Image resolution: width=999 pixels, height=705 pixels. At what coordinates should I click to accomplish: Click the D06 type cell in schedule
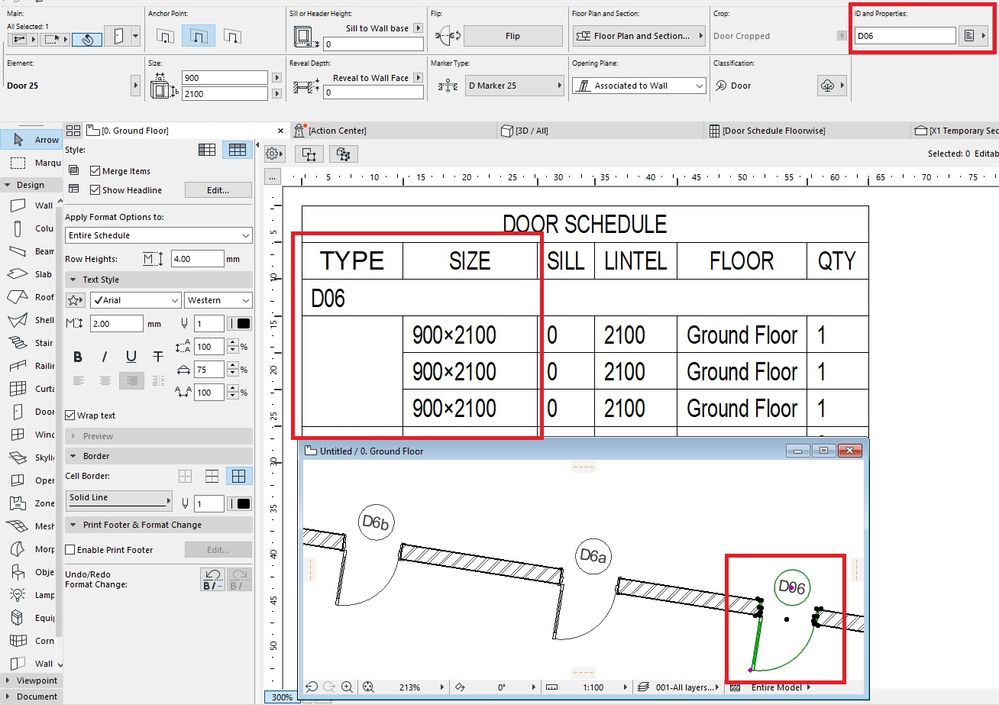click(x=327, y=298)
